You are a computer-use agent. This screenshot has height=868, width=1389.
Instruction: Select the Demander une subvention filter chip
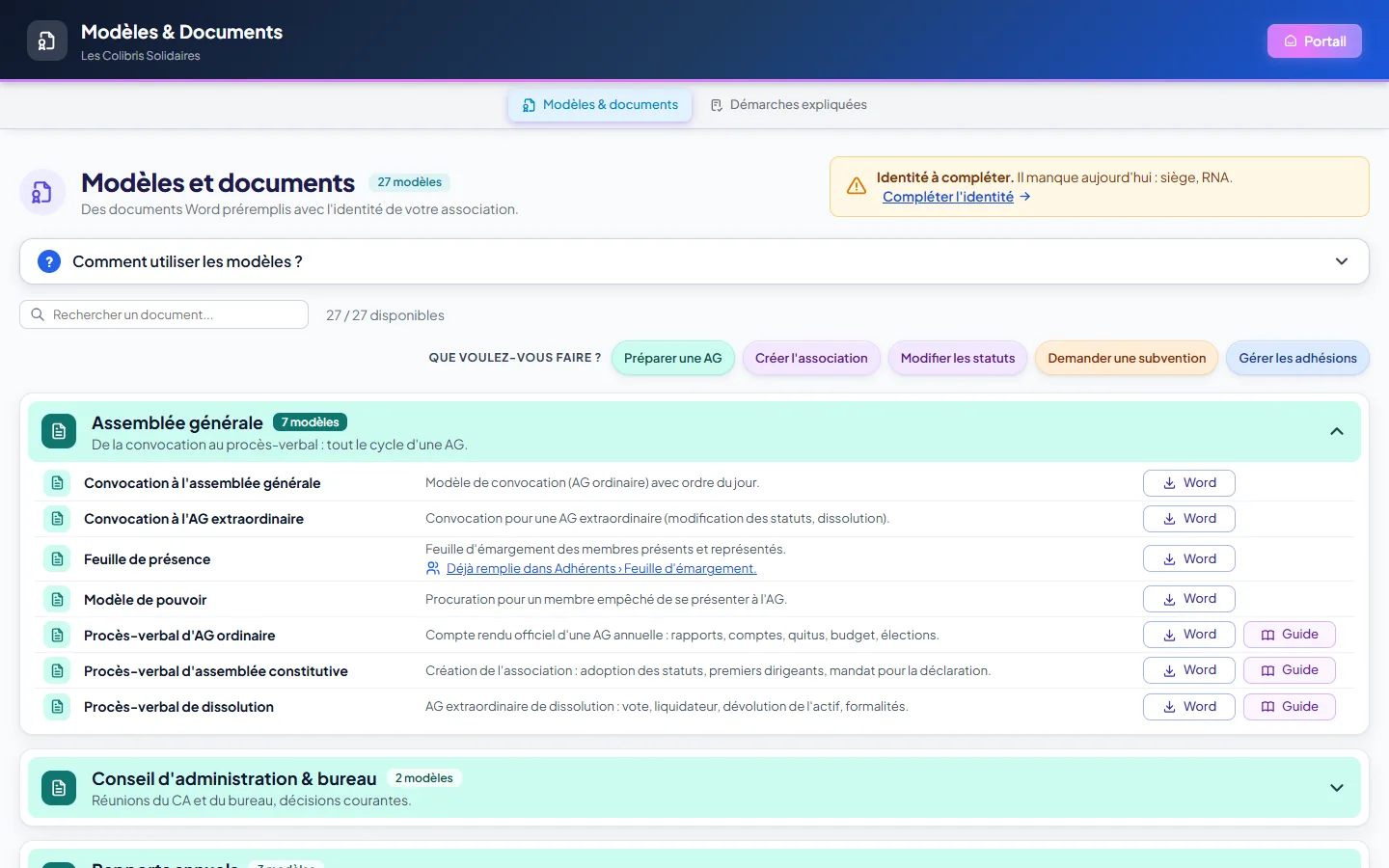point(1127,358)
